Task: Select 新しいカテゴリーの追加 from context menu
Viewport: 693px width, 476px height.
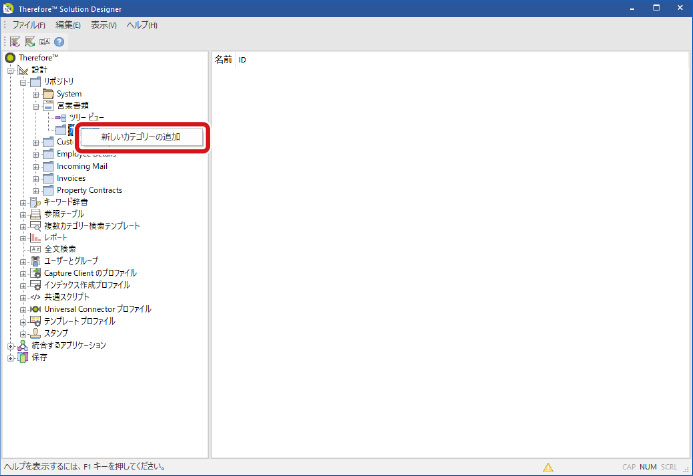Action: click(x=141, y=136)
